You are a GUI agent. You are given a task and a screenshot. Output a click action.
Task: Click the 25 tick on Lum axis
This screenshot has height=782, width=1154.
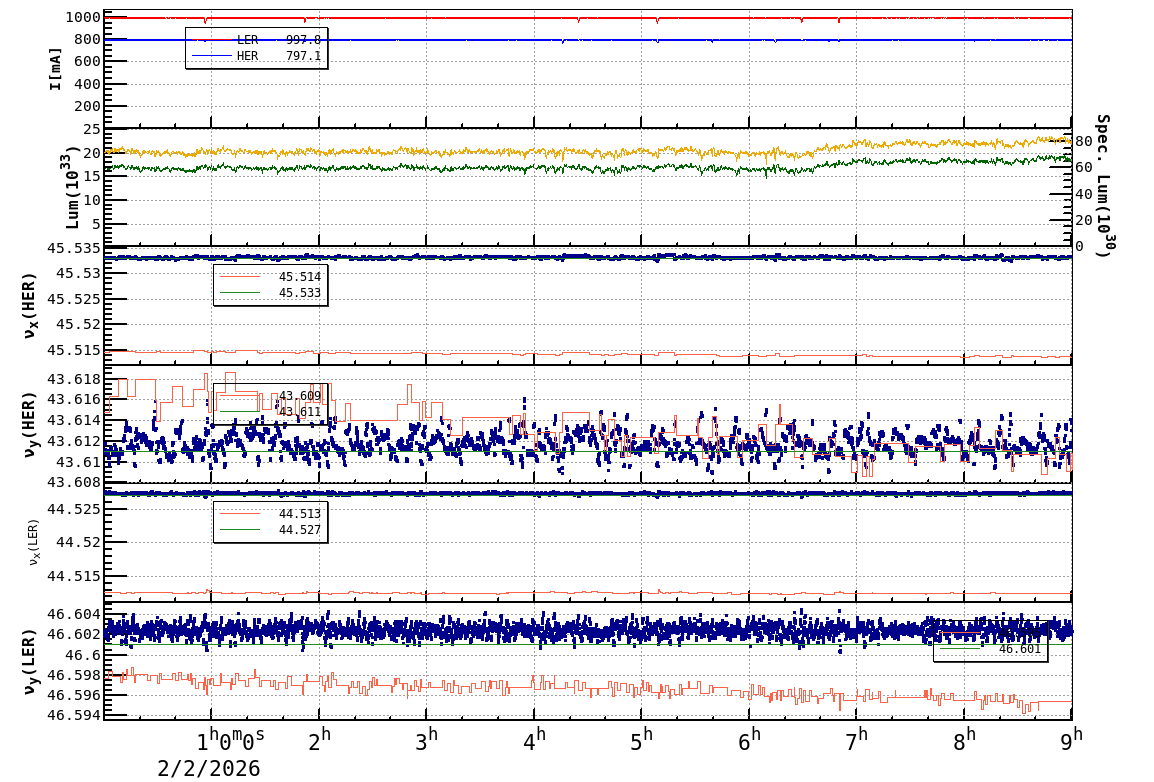pyautogui.click(x=92, y=130)
